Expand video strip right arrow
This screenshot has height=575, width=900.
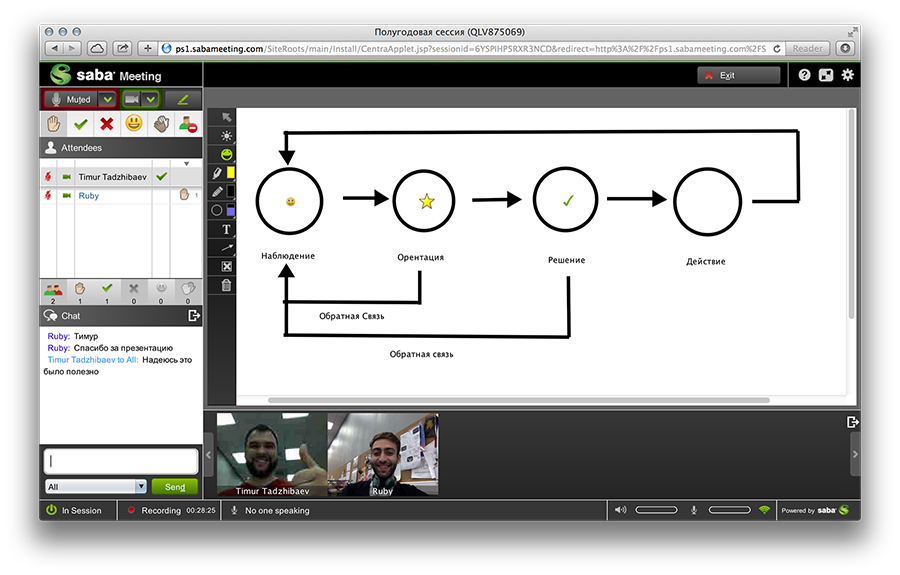click(x=855, y=454)
